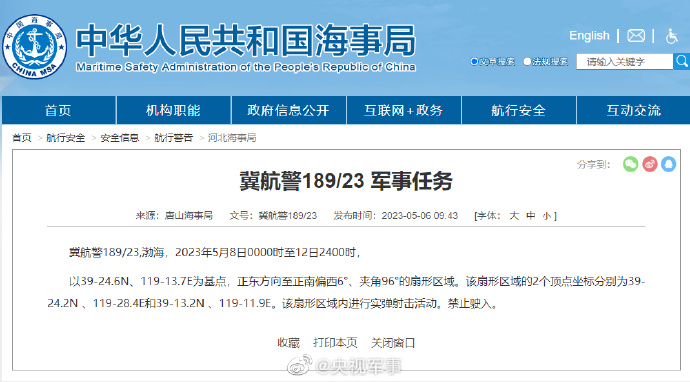Viewport: 690px width, 382px height.
Task: Share article via green WeChat icon
Action: 631,164
